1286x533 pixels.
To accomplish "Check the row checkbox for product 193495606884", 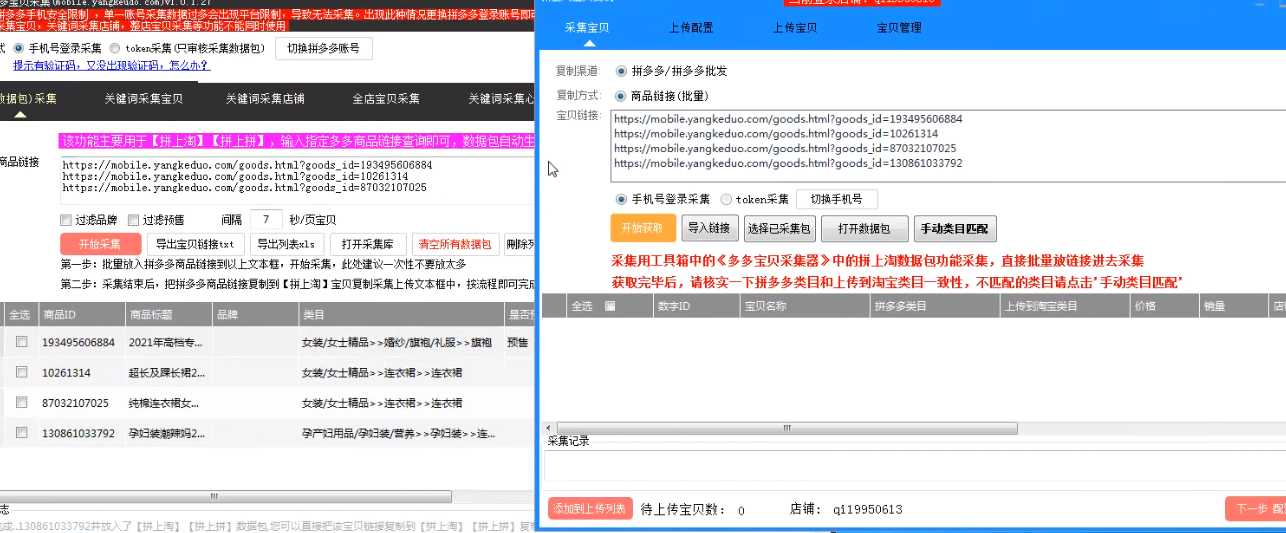I will pyautogui.click(x=21, y=342).
